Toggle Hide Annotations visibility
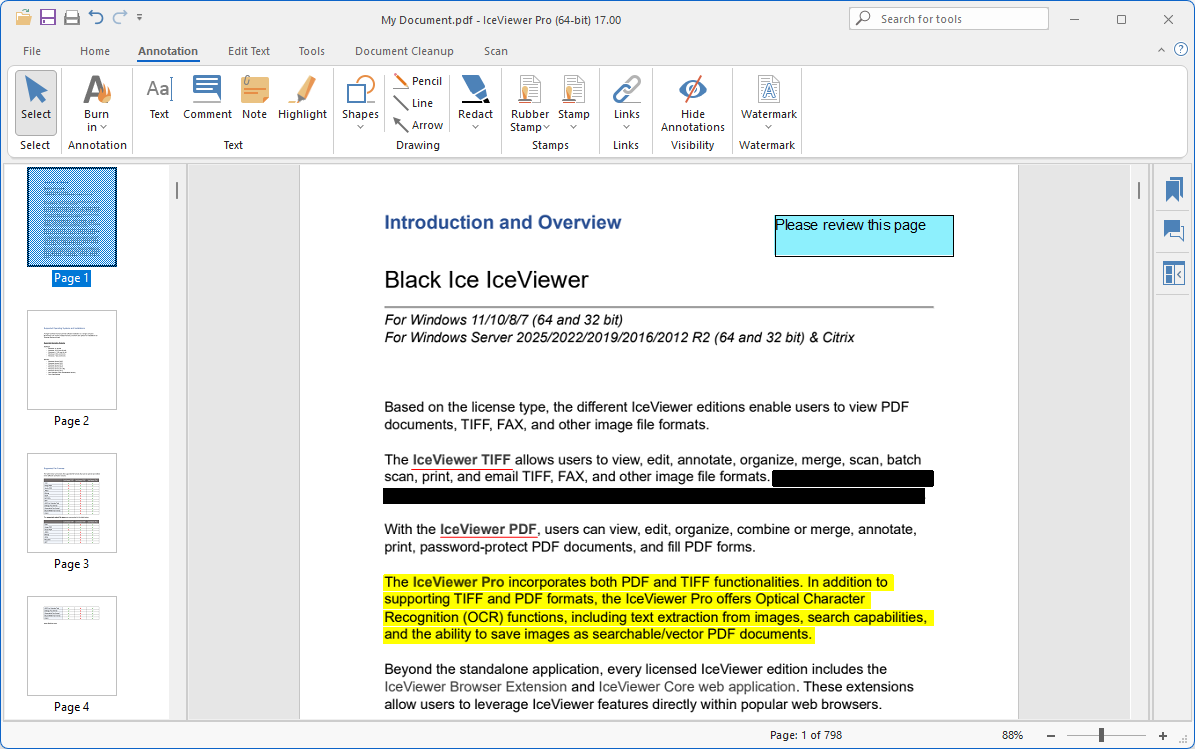Image resolution: width=1195 pixels, height=749 pixels. click(x=692, y=104)
